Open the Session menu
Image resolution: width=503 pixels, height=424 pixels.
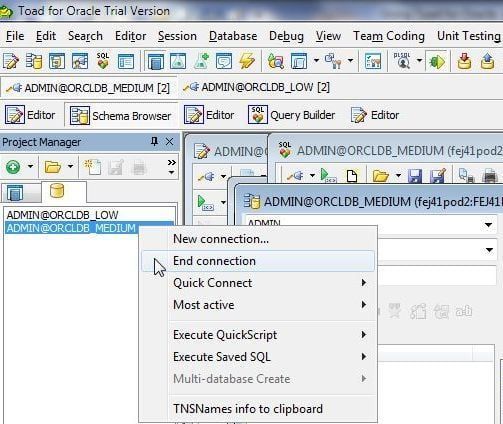177,36
